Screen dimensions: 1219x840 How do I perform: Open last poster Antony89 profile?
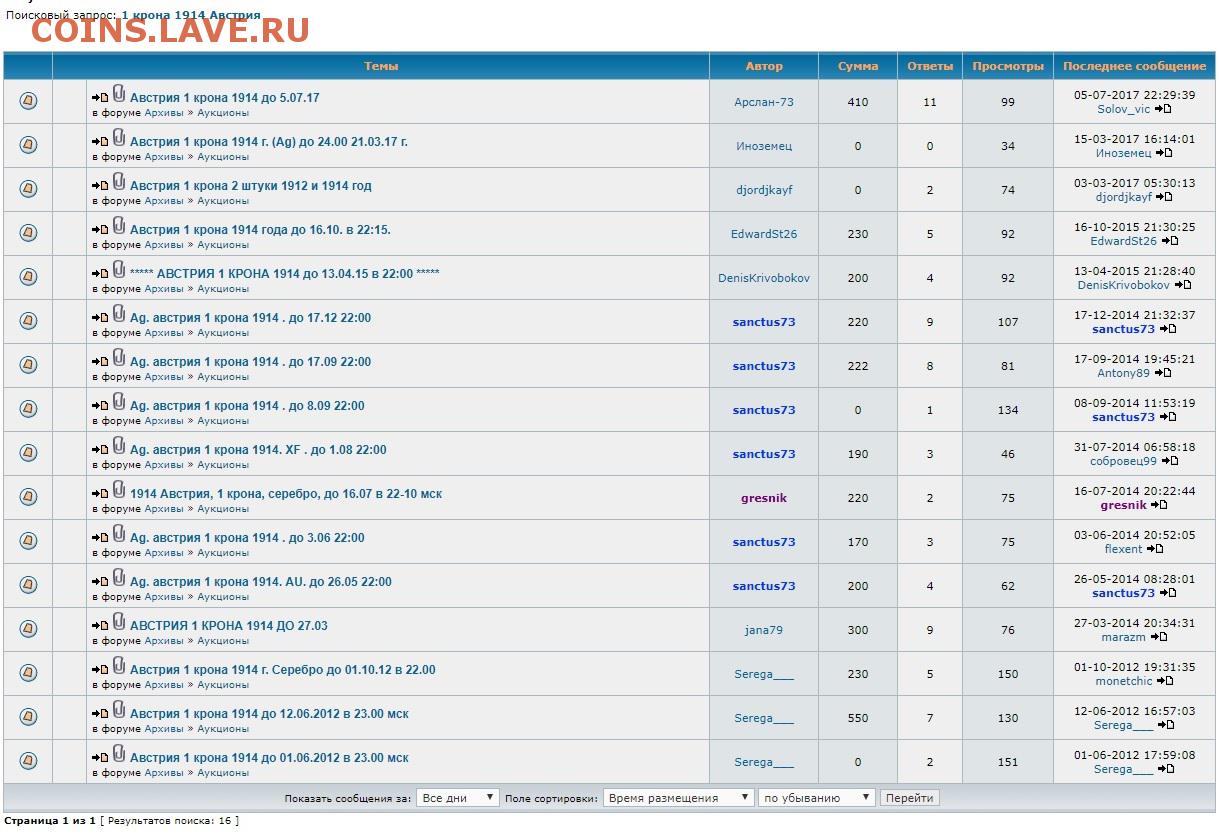1124,373
